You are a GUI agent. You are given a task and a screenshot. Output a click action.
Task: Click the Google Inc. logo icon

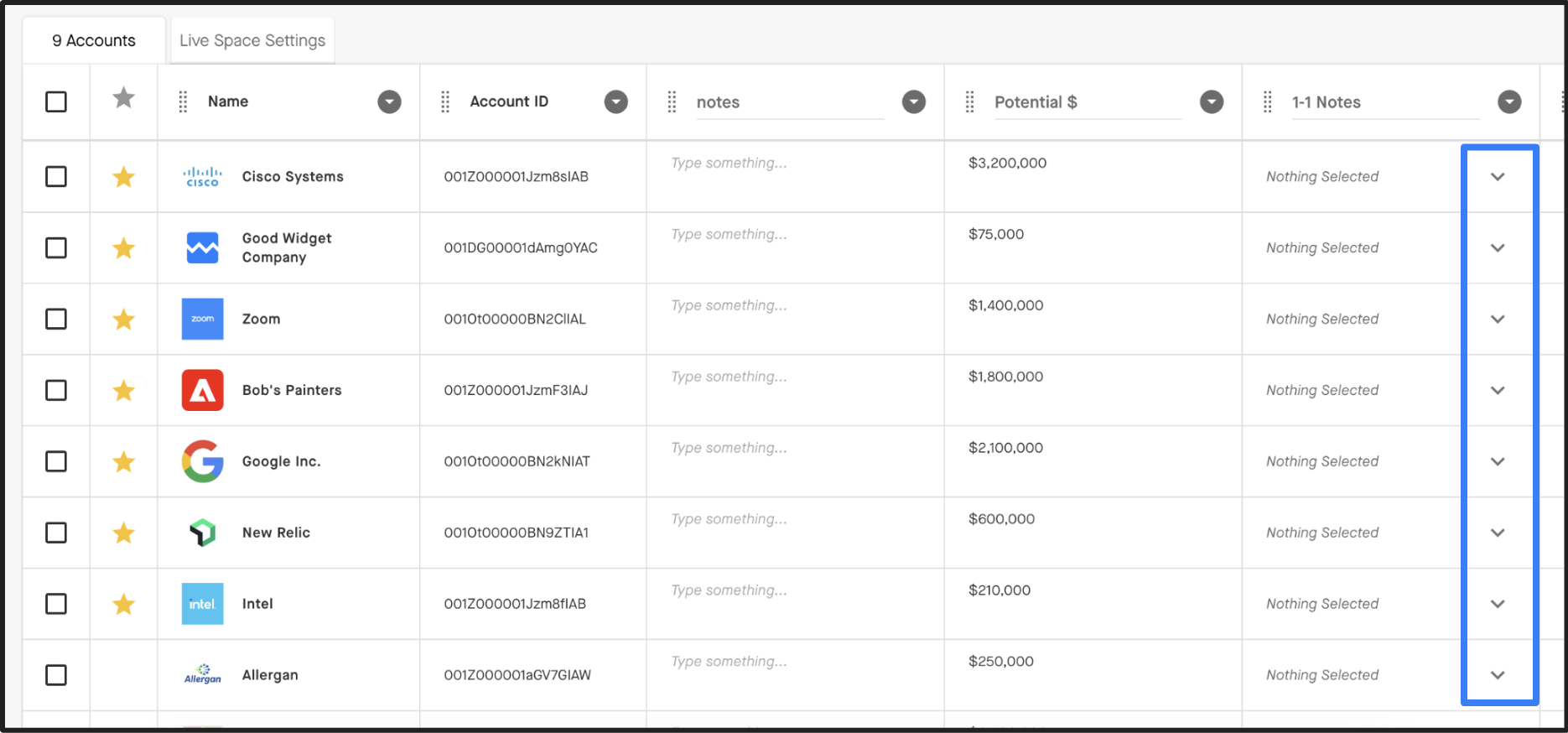203,461
